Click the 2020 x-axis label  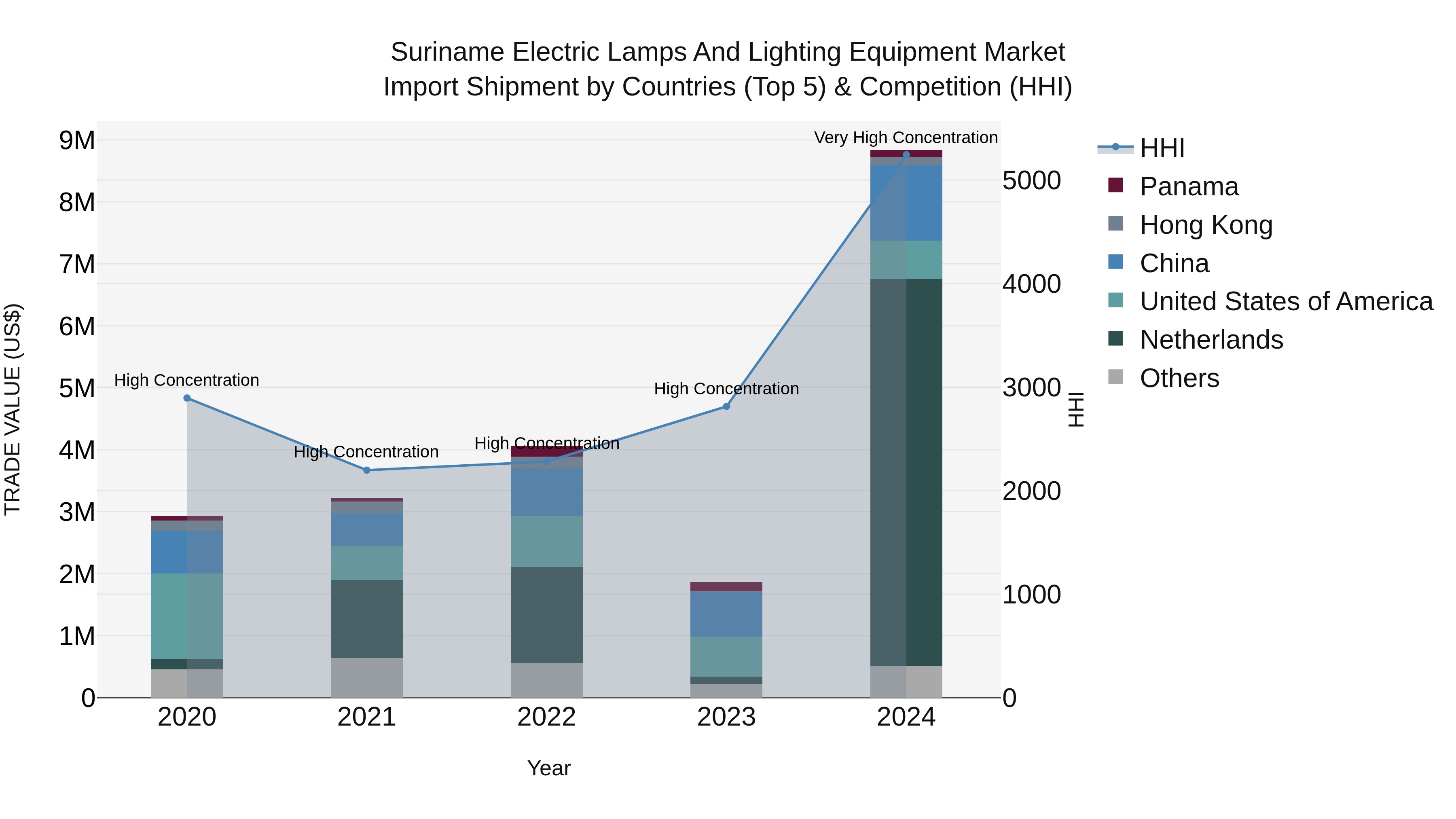tap(187, 717)
